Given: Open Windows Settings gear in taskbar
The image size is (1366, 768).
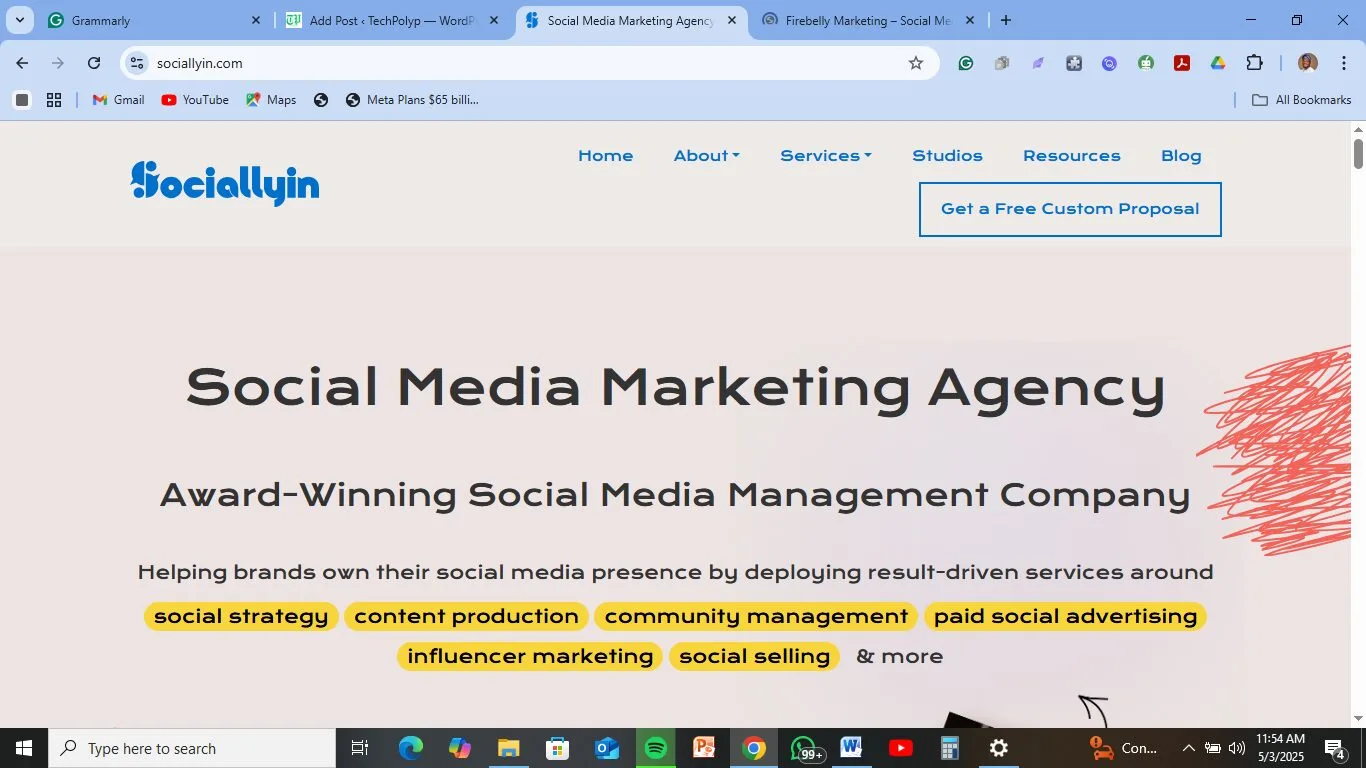Looking at the screenshot, I should click(998, 748).
